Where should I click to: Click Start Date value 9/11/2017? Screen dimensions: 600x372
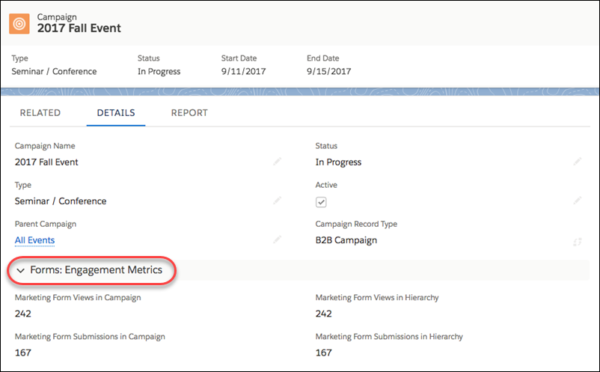click(243, 71)
